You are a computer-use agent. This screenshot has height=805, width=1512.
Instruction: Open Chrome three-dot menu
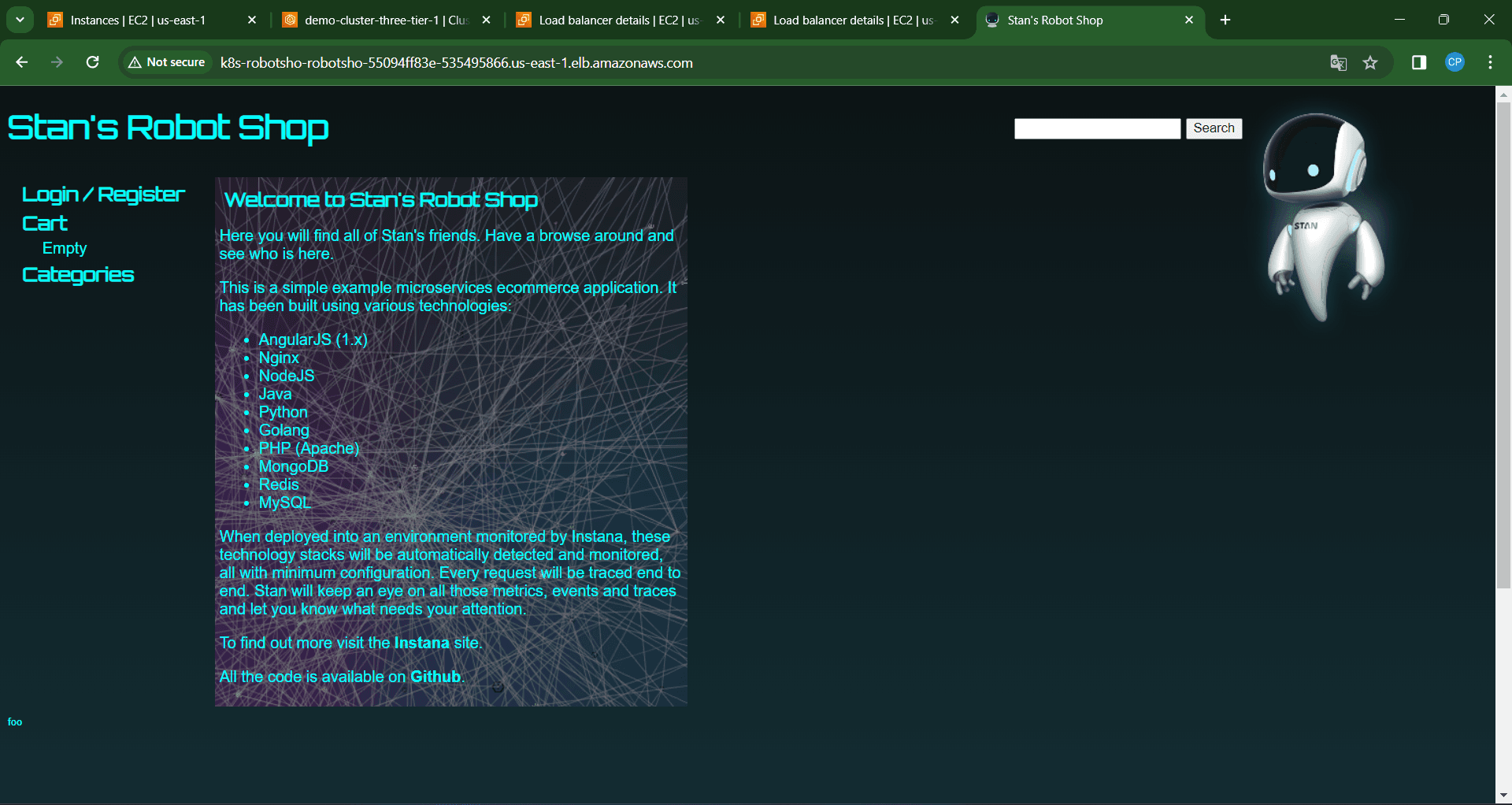coord(1490,62)
